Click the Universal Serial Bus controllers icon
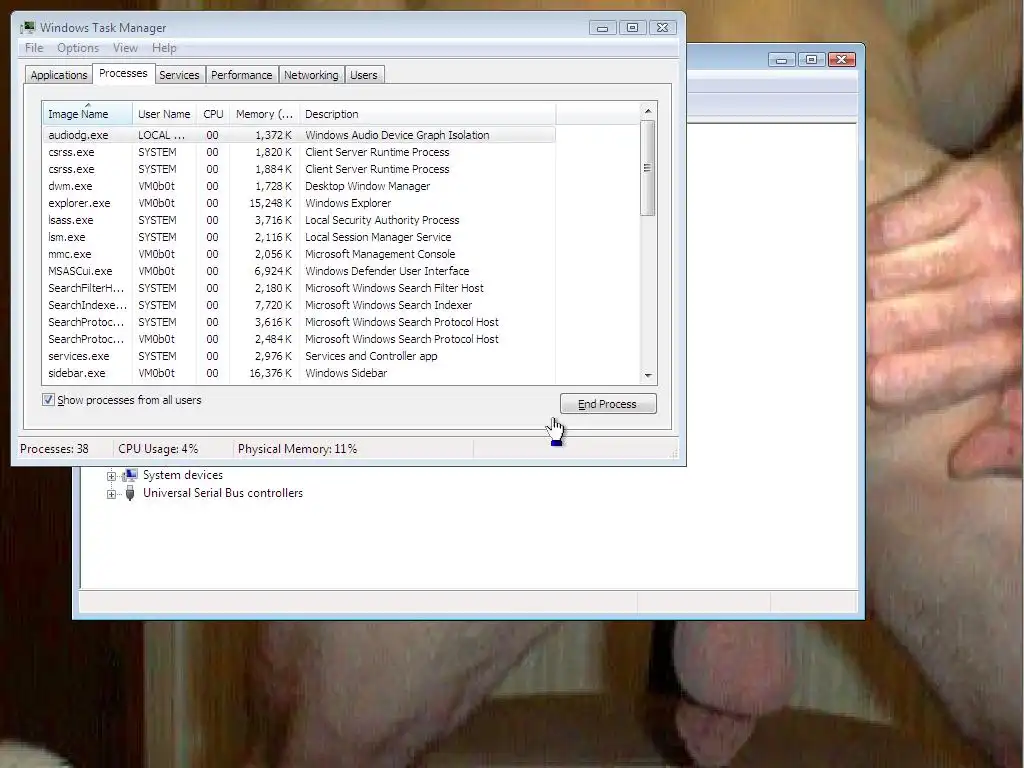Screen dimensions: 1024x768 point(130,493)
